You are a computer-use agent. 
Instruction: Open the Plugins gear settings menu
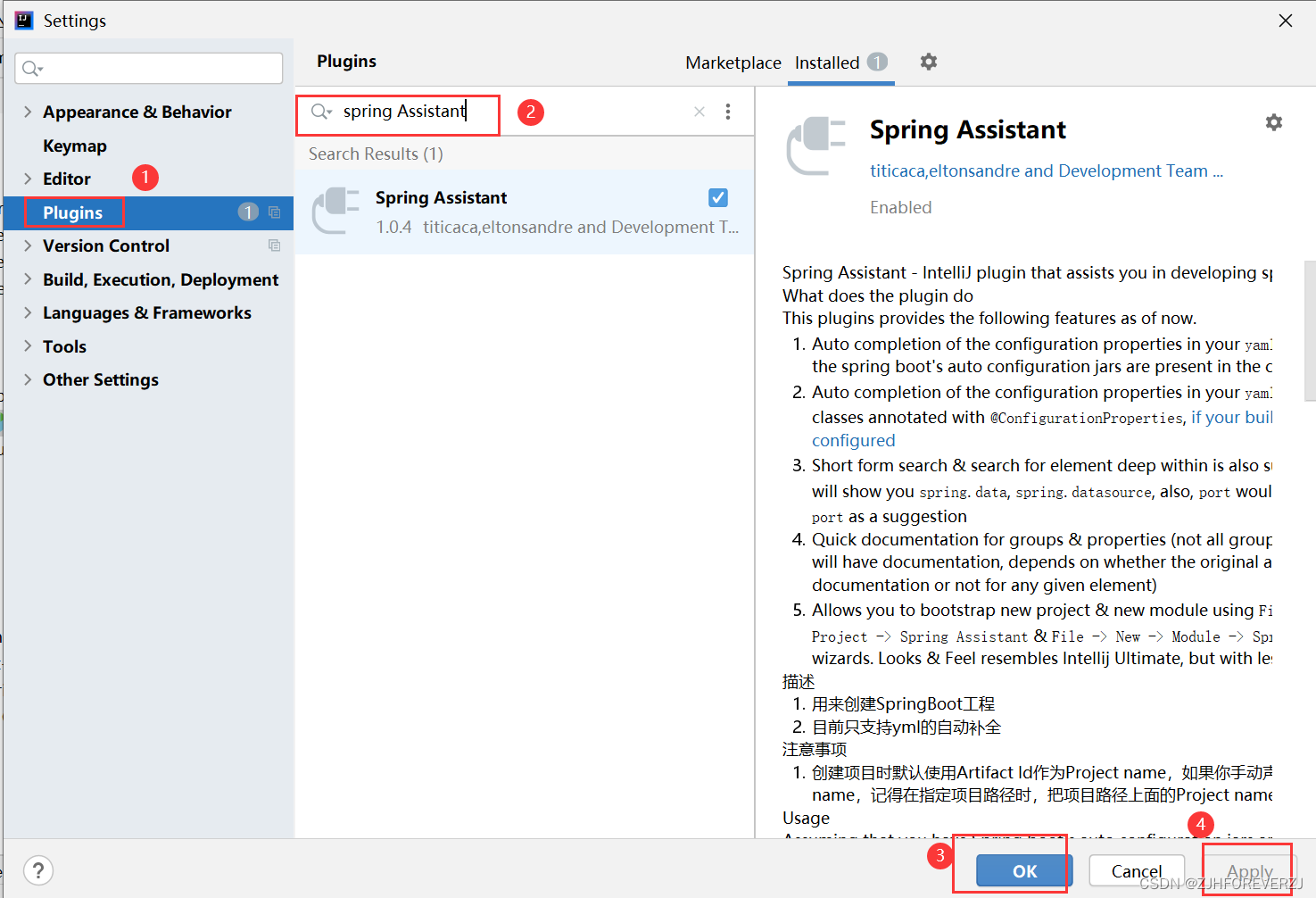click(929, 62)
